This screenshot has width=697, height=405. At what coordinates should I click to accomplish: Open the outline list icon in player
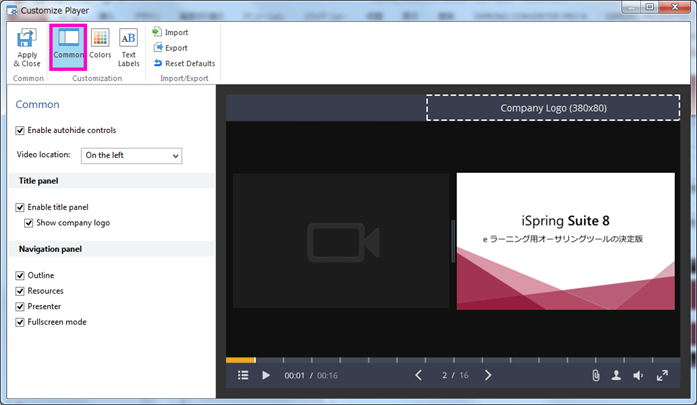click(x=243, y=375)
